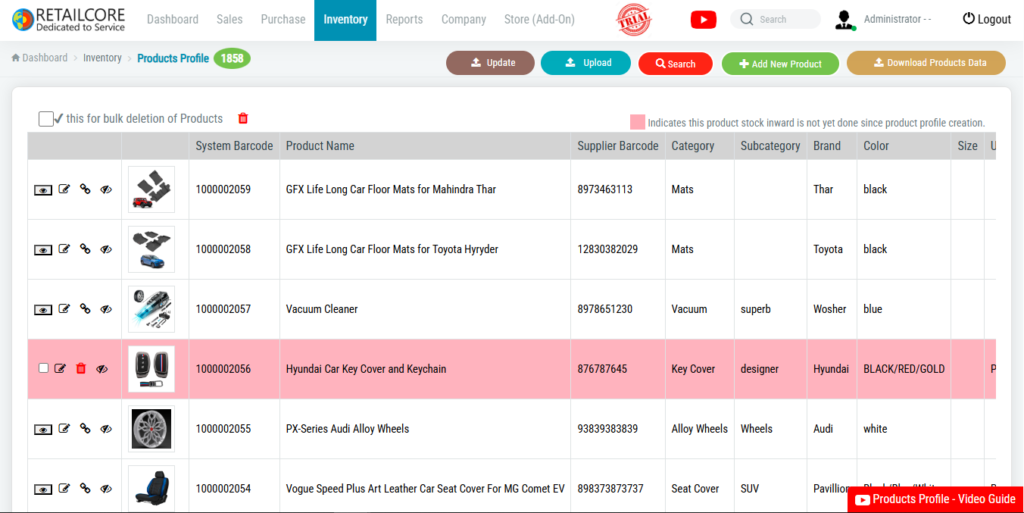The width and height of the screenshot is (1024, 513).
Task: Click the view eye icon for Toyota Hyryder mats
Action: coord(43,250)
